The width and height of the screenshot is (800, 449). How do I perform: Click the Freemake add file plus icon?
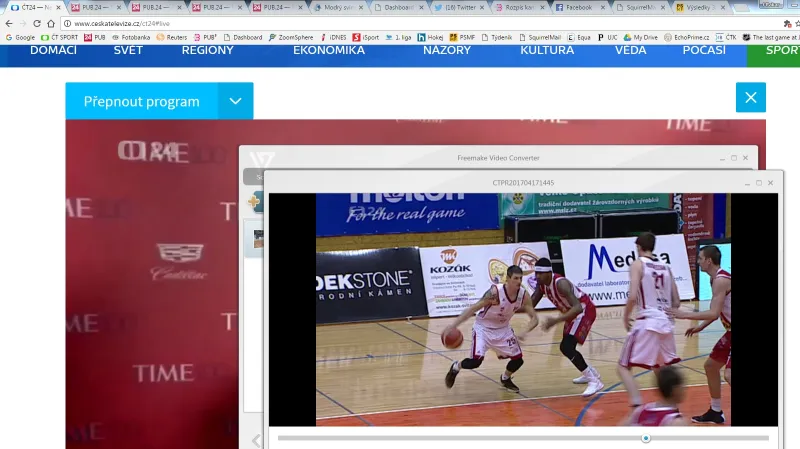click(254, 201)
